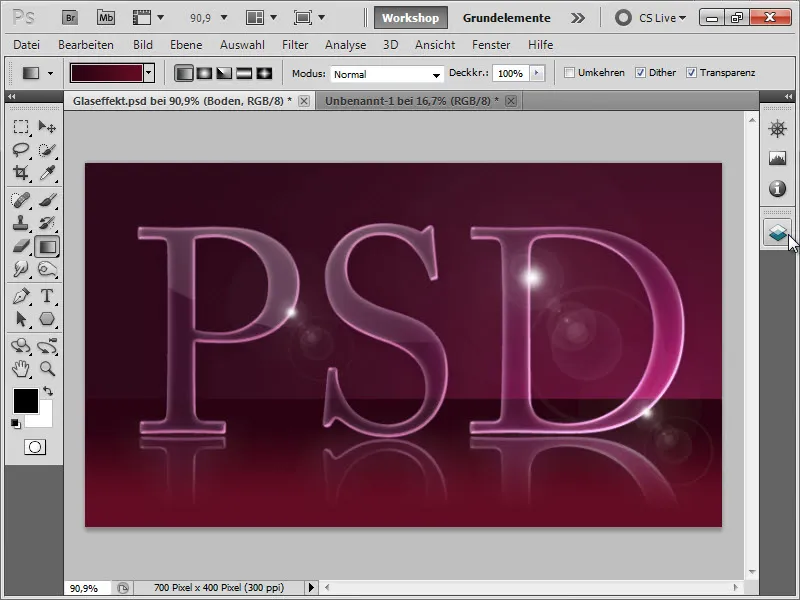800x600 pixels.
Task: Select the 3D Object Rotate tool
Action: coord(21,346)
